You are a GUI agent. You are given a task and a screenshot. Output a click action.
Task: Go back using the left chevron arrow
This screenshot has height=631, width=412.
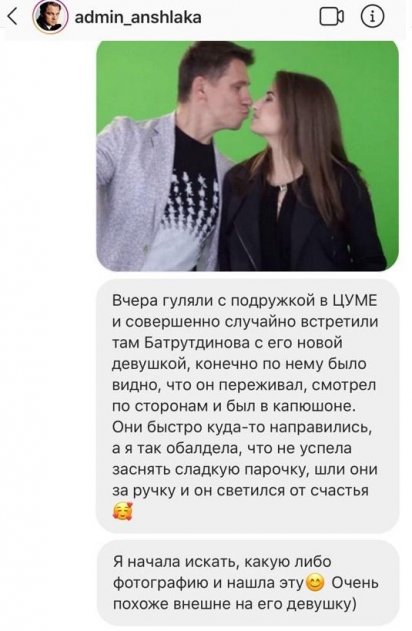12,17
